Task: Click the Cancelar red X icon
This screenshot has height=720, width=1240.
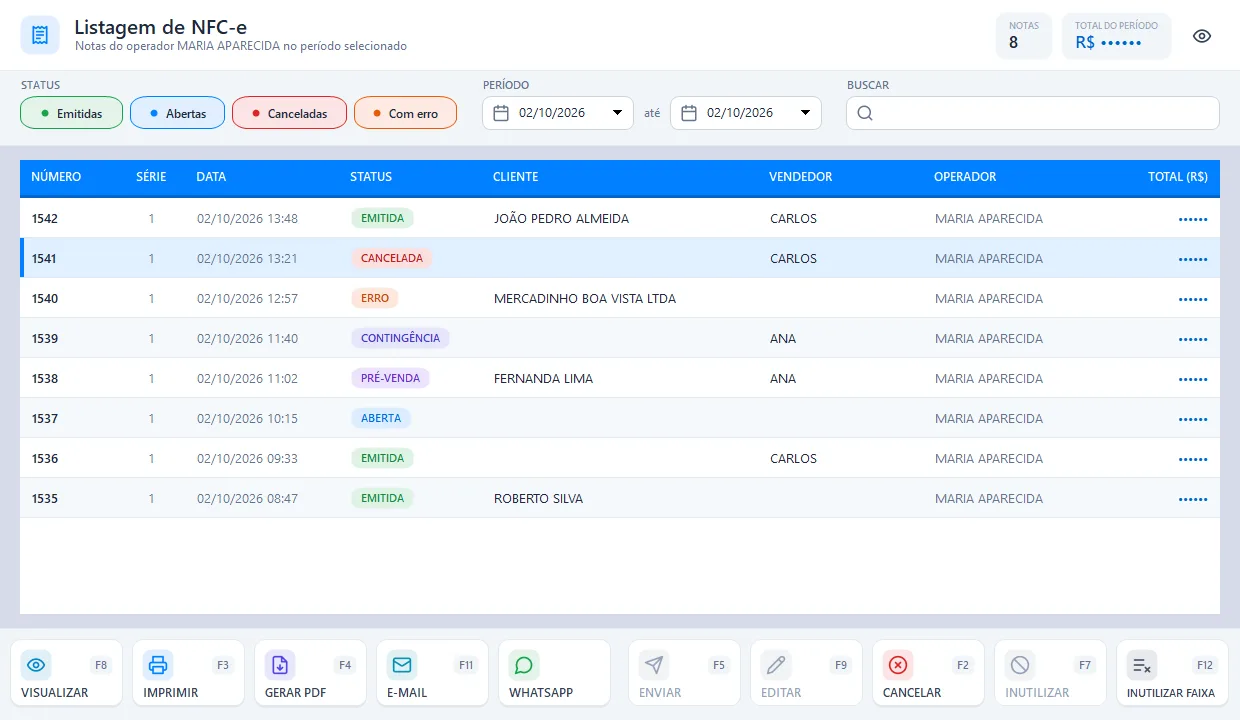Action: (x=898, y=665)
